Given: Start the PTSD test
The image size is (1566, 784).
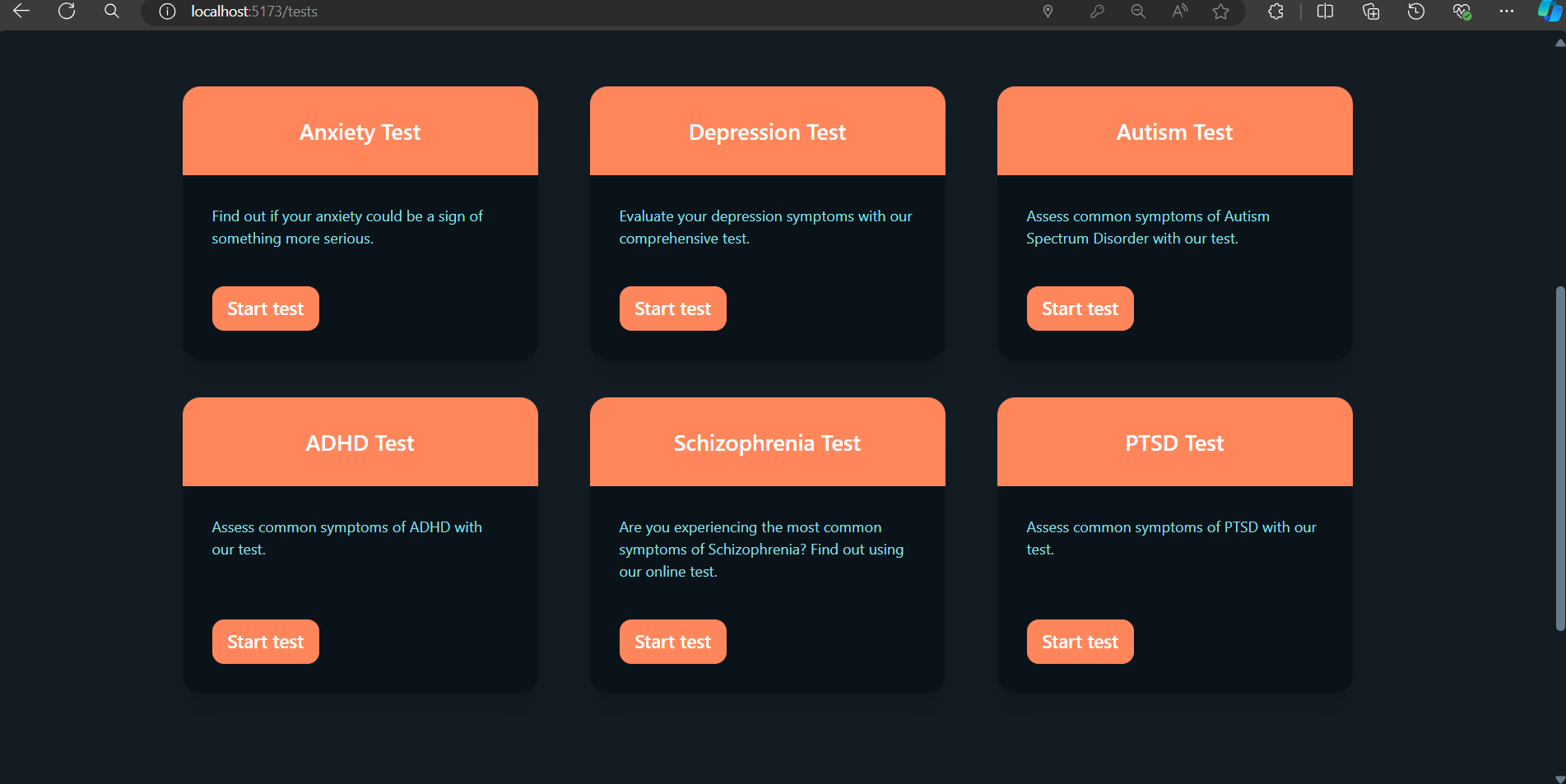Looking at the screenshot, I should 1080,642.
